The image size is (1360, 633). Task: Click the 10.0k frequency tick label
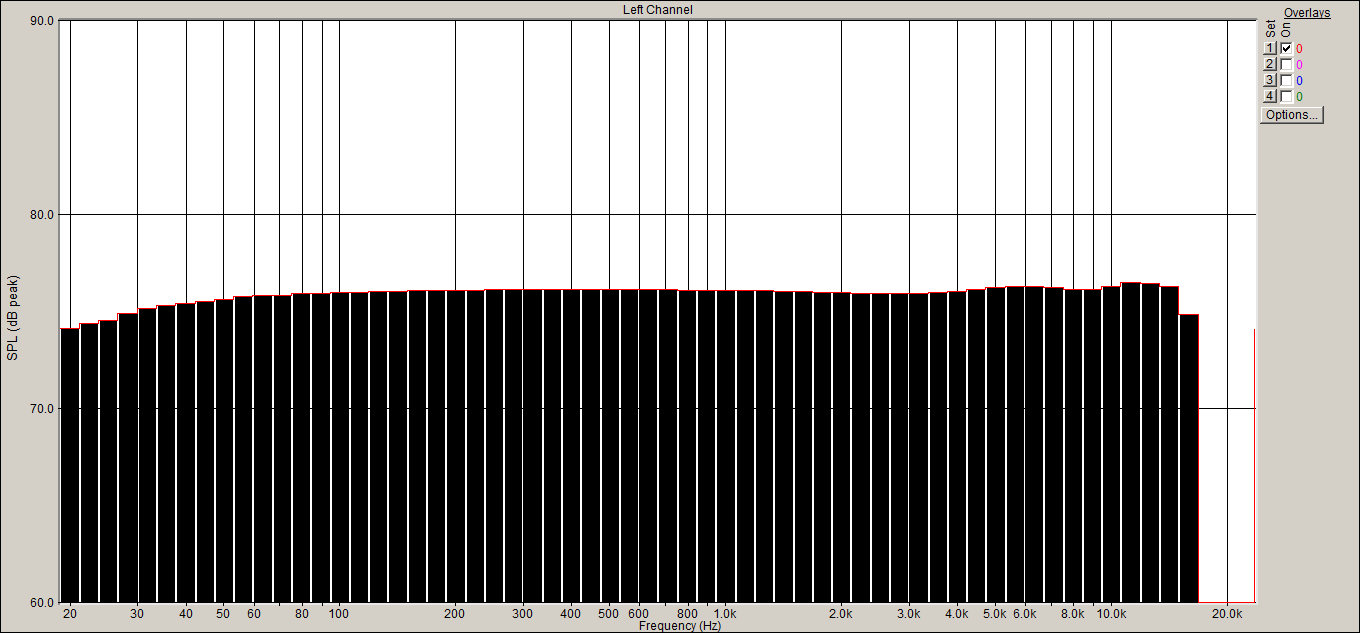1111,613
